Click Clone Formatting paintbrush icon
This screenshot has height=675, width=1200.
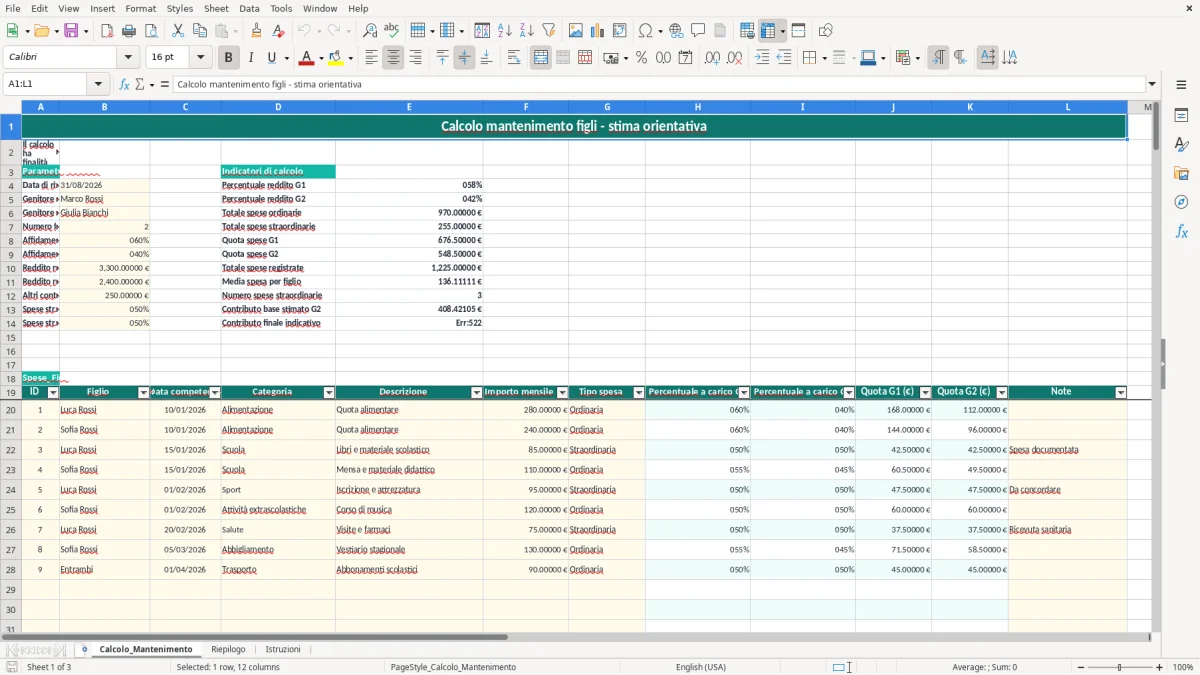(256, 31)
